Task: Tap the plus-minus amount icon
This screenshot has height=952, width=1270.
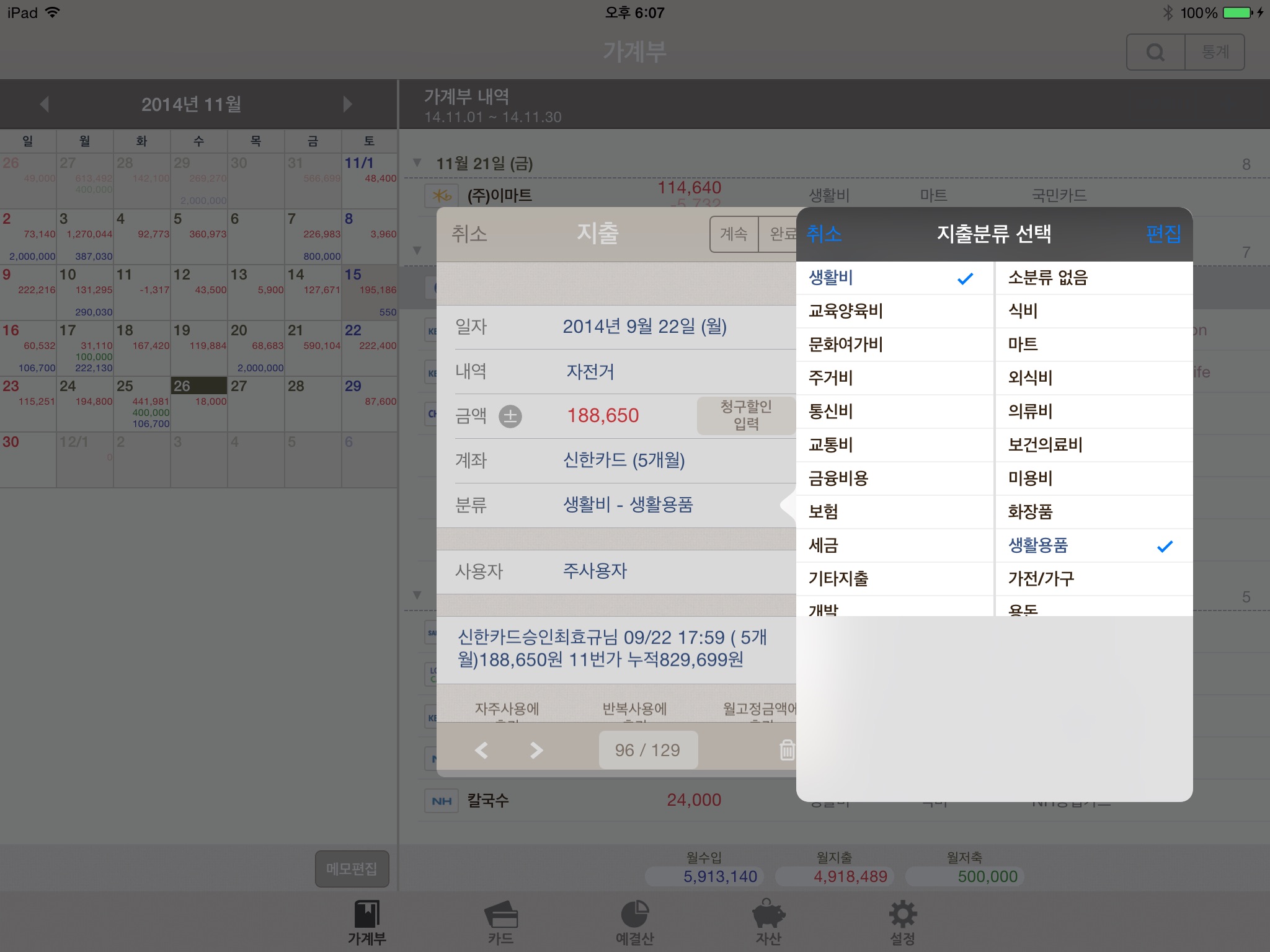Action: (x=510, y=416)
